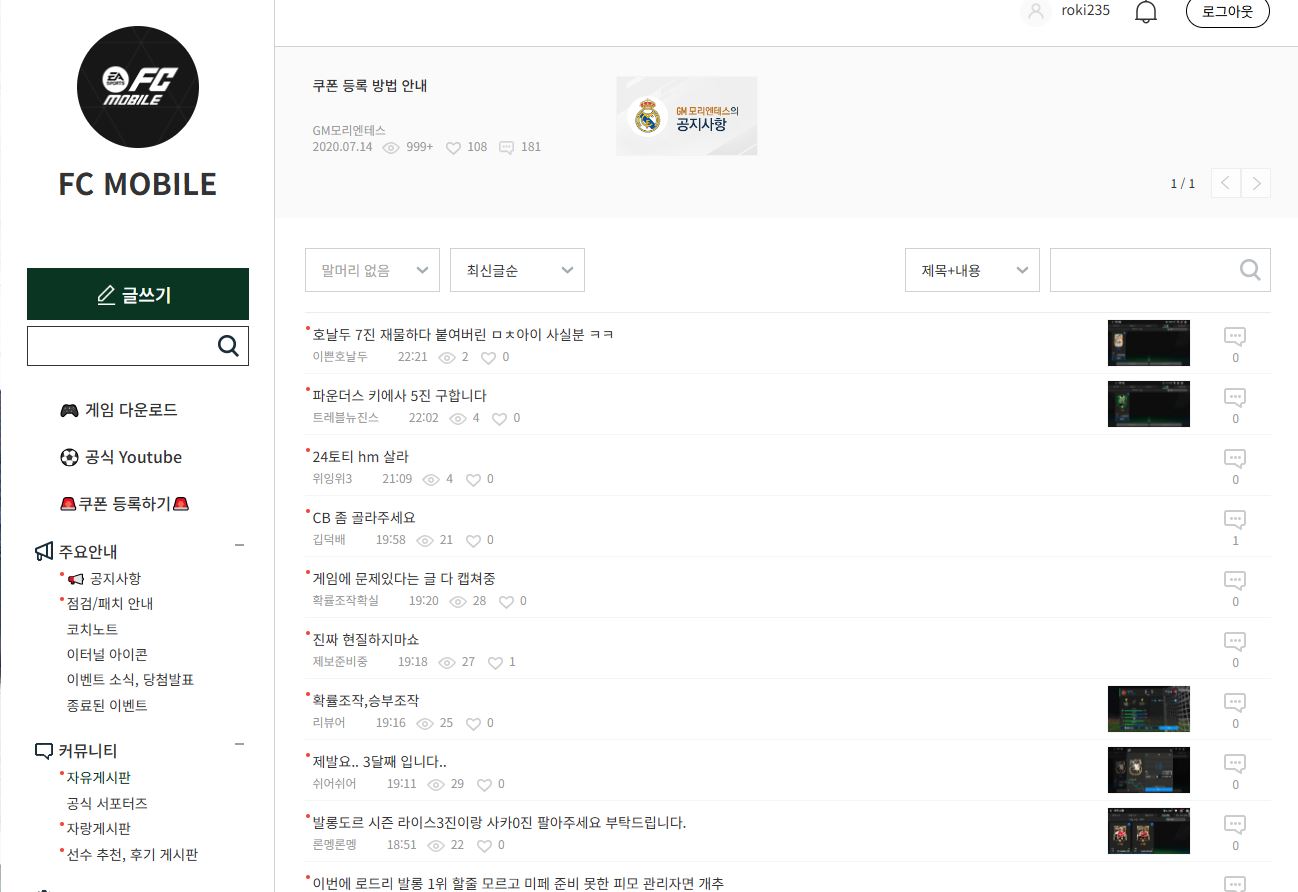The width and height of the screenshot is (1298, 892).
Task: Go to next notice page arrow
Action: tap(1256, 183)
